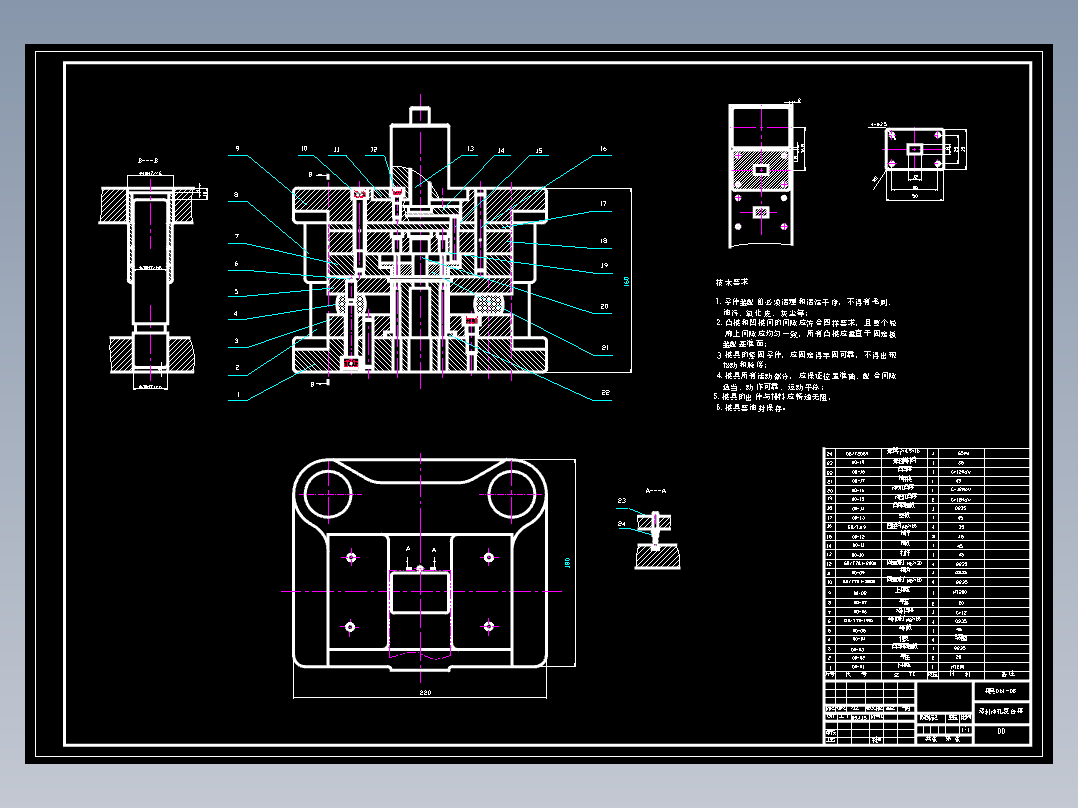Click balloon label 5 on the left leaders
The width and height of the screenshot is (1078, 808).
tap(236, 292)
